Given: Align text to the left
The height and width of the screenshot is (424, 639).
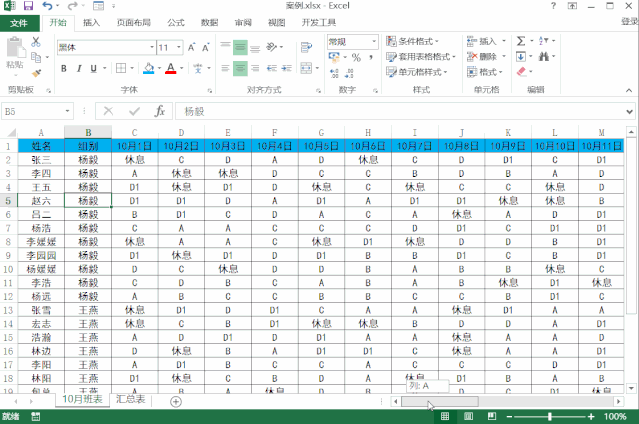Looking at the screenshot, I should (x=225, y=68).
